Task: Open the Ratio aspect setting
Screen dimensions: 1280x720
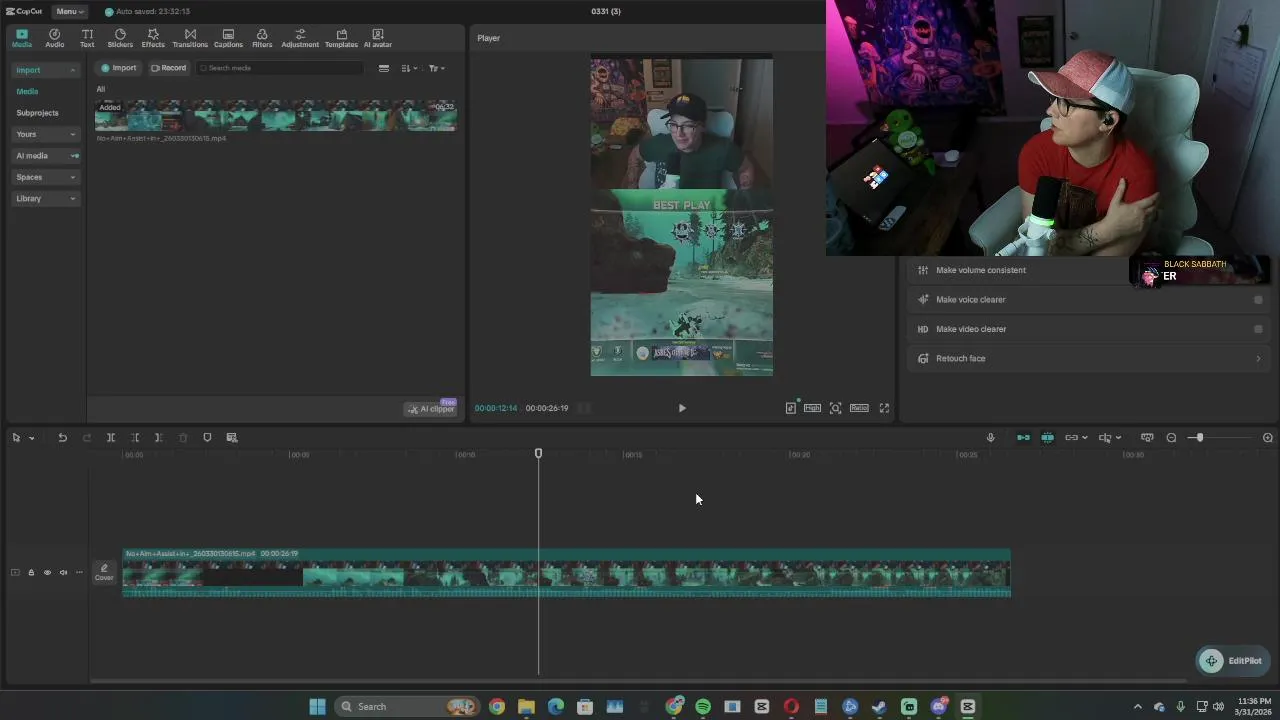Action: pyautogui.click(x=859, y=408)
